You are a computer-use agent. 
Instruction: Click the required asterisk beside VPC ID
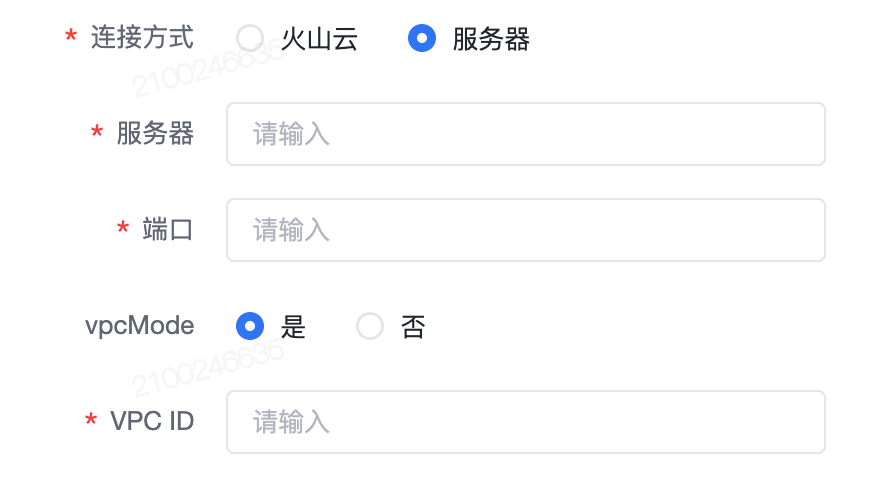91,422
